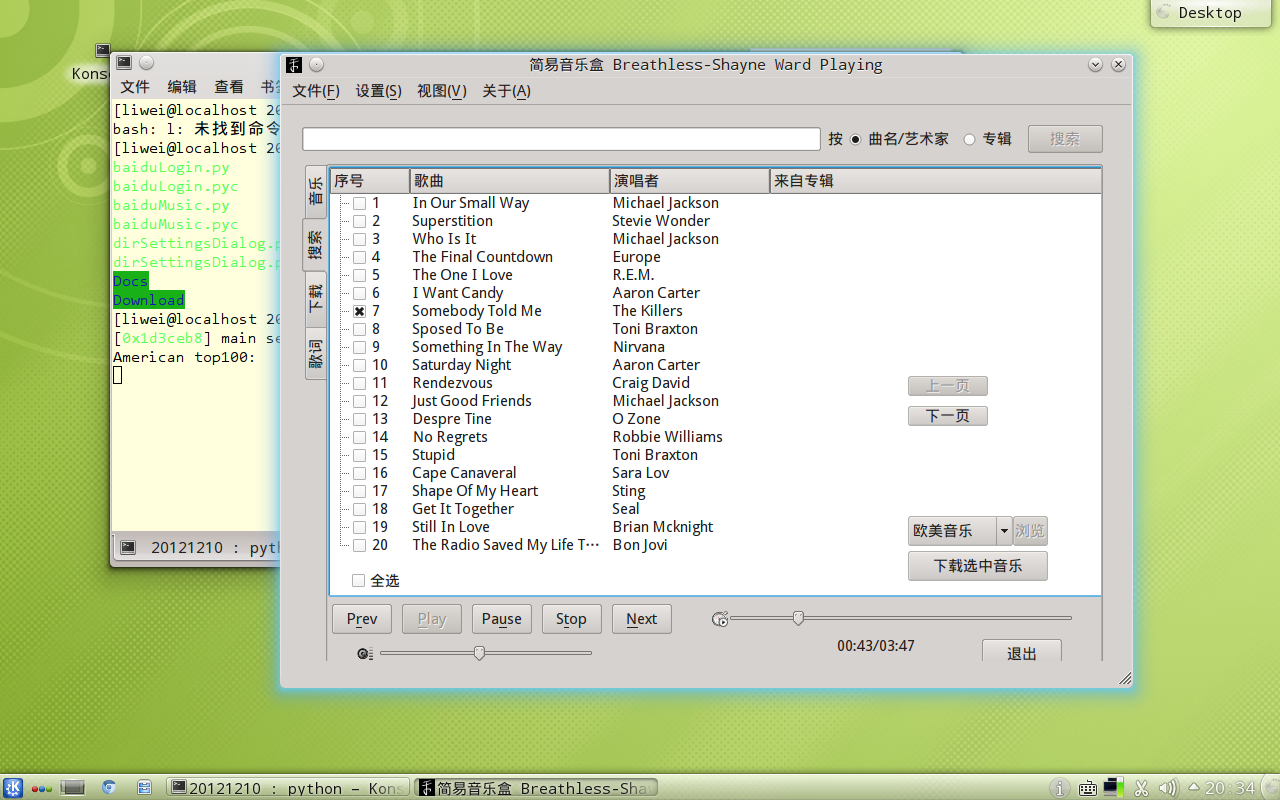Open the clipboard scissors tray icon
The height and width of the screenshot is (800, 1280).
1141,788
